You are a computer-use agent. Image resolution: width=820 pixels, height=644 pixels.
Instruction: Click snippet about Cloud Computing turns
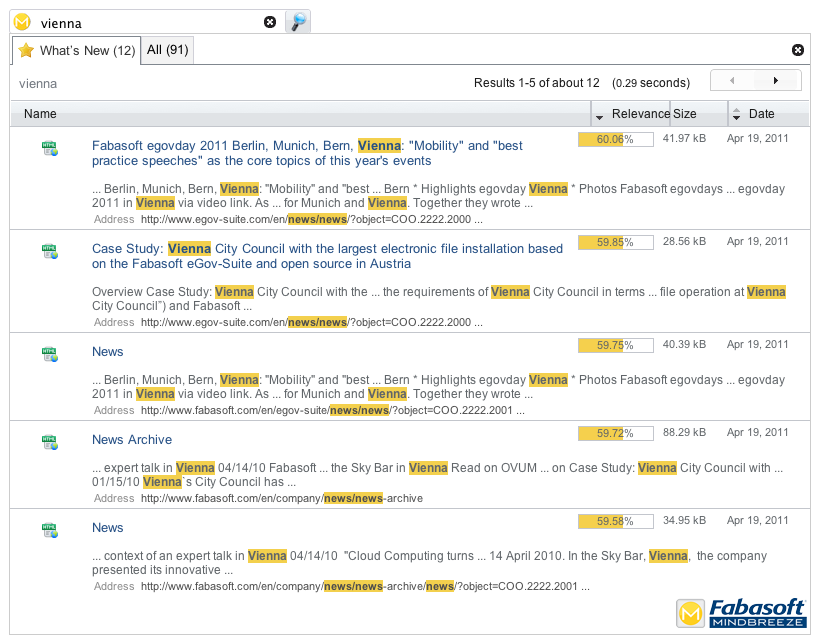[x=429, y=562]
